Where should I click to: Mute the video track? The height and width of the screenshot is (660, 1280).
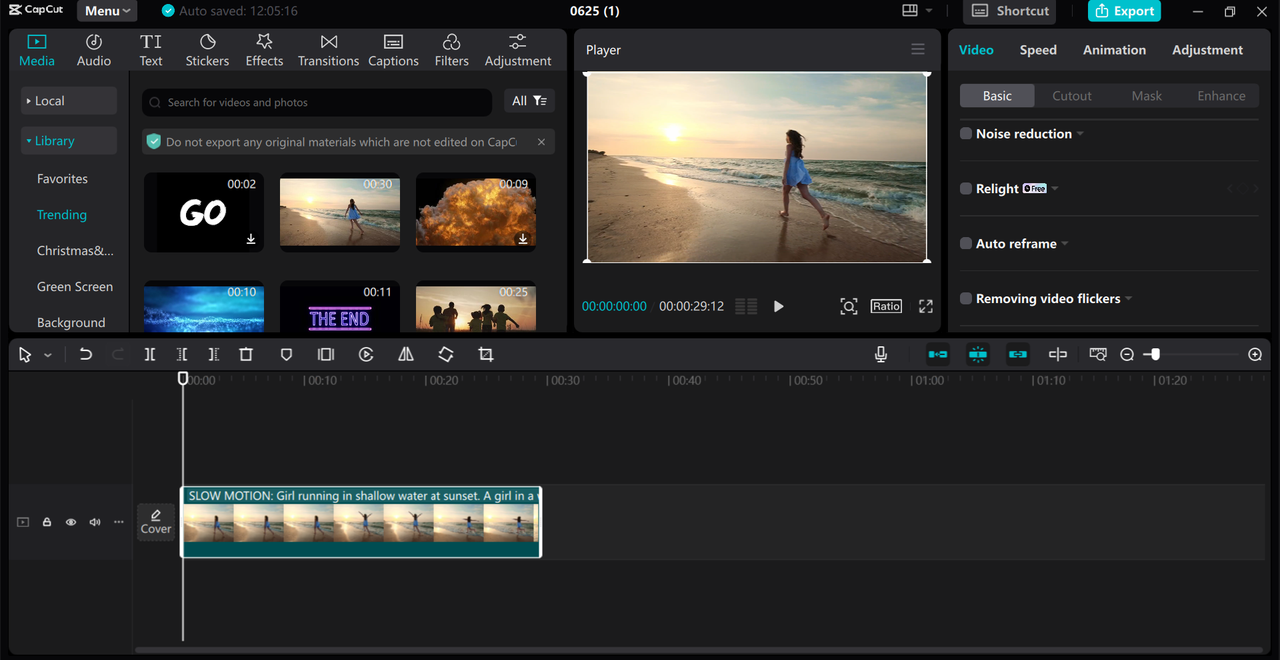tap(94, 521)
